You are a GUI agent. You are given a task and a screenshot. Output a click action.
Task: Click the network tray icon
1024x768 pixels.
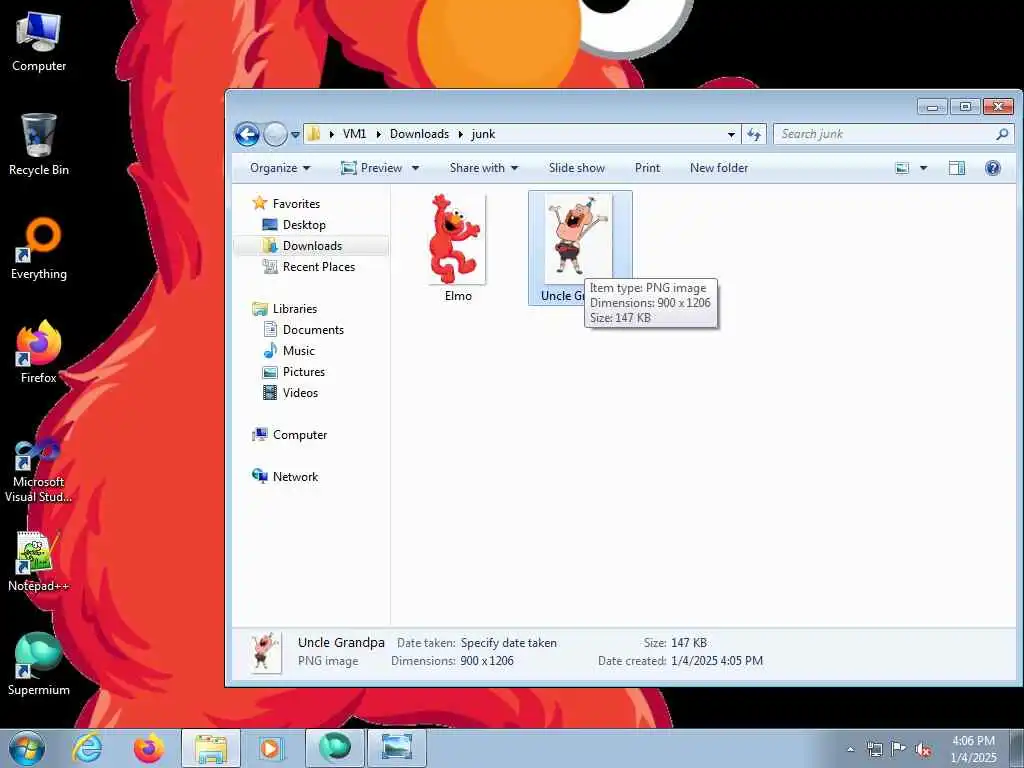pyautogui.click(x=874, y=749)
